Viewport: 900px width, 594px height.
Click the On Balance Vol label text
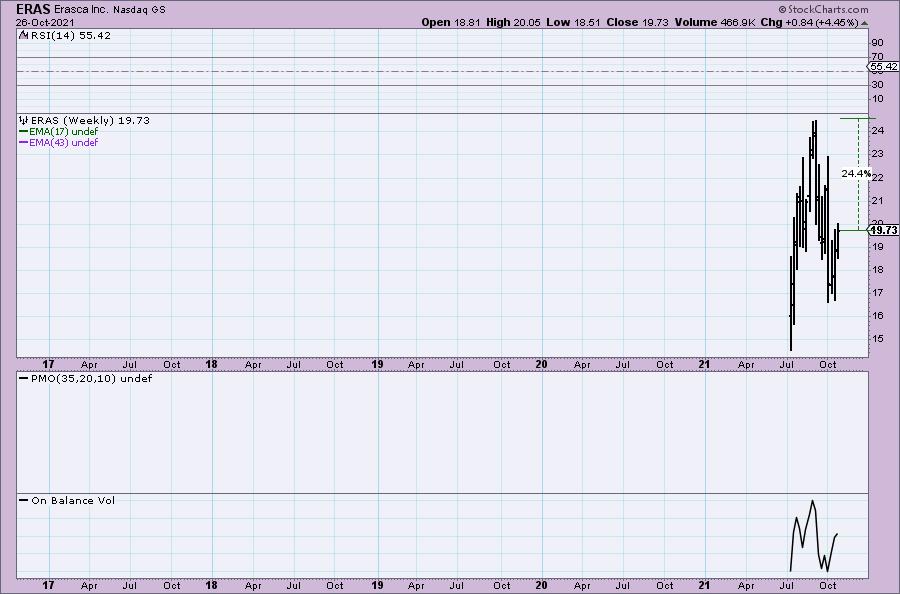coord(73,500)
